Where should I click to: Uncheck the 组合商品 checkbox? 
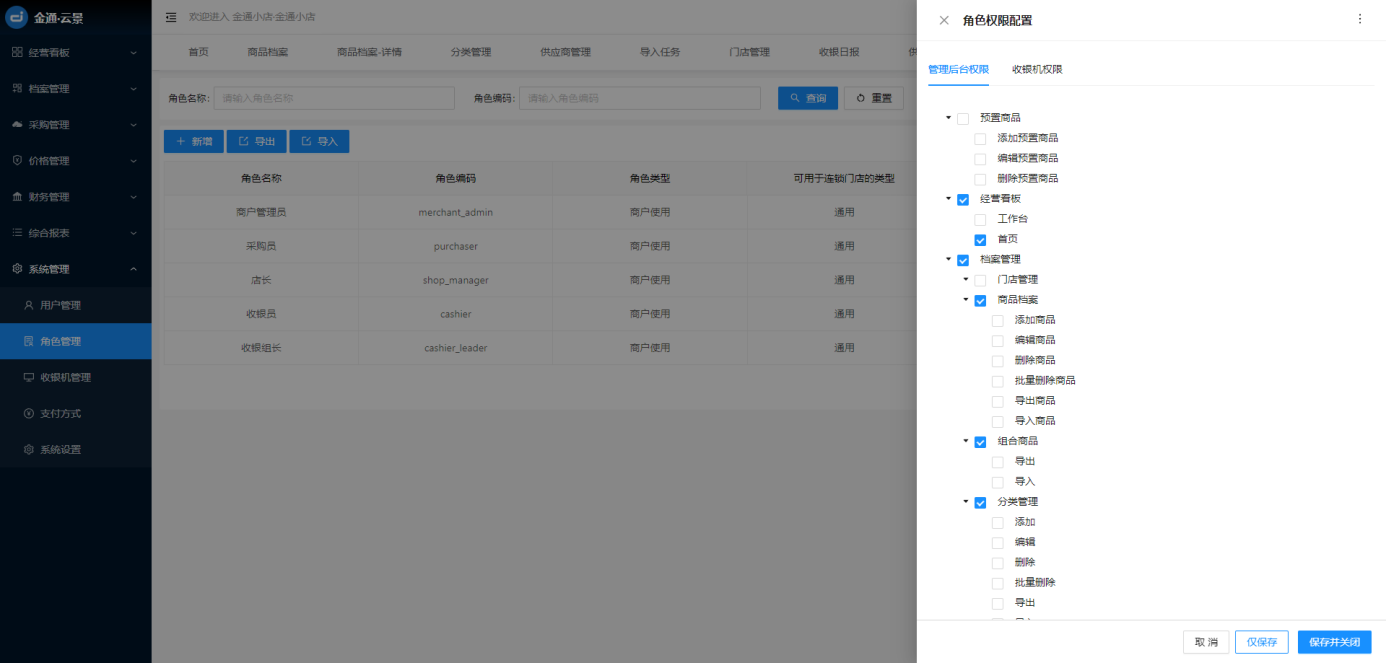pyautogui.click(x=980, y=442)
